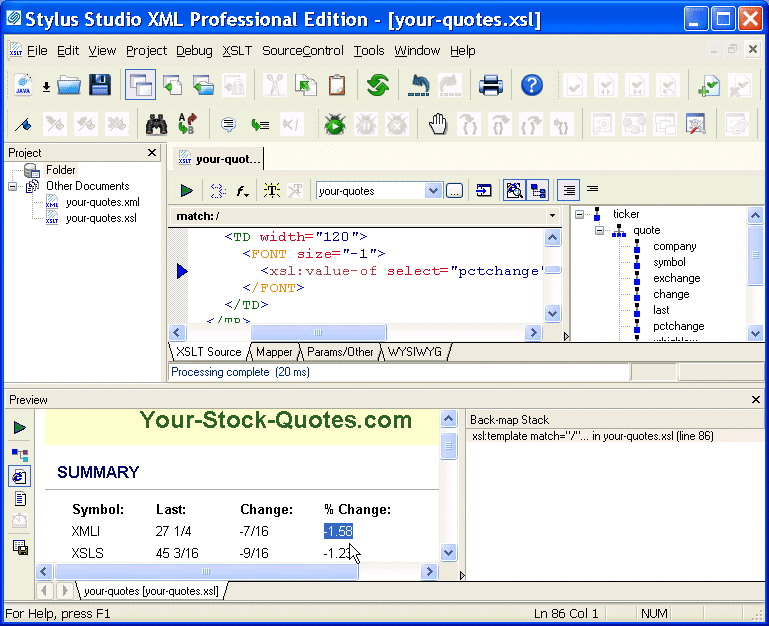Viewport: 769px width, 626px height.
Task: Click the web browser preview icon
Action: [20, 476]
